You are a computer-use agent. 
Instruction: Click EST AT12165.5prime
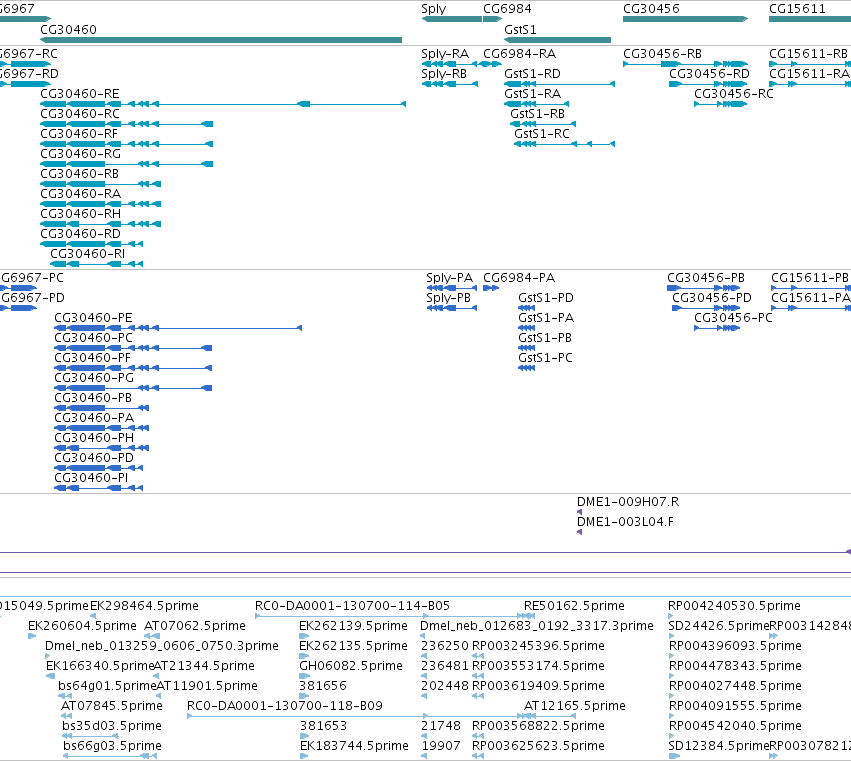[575, 706]
